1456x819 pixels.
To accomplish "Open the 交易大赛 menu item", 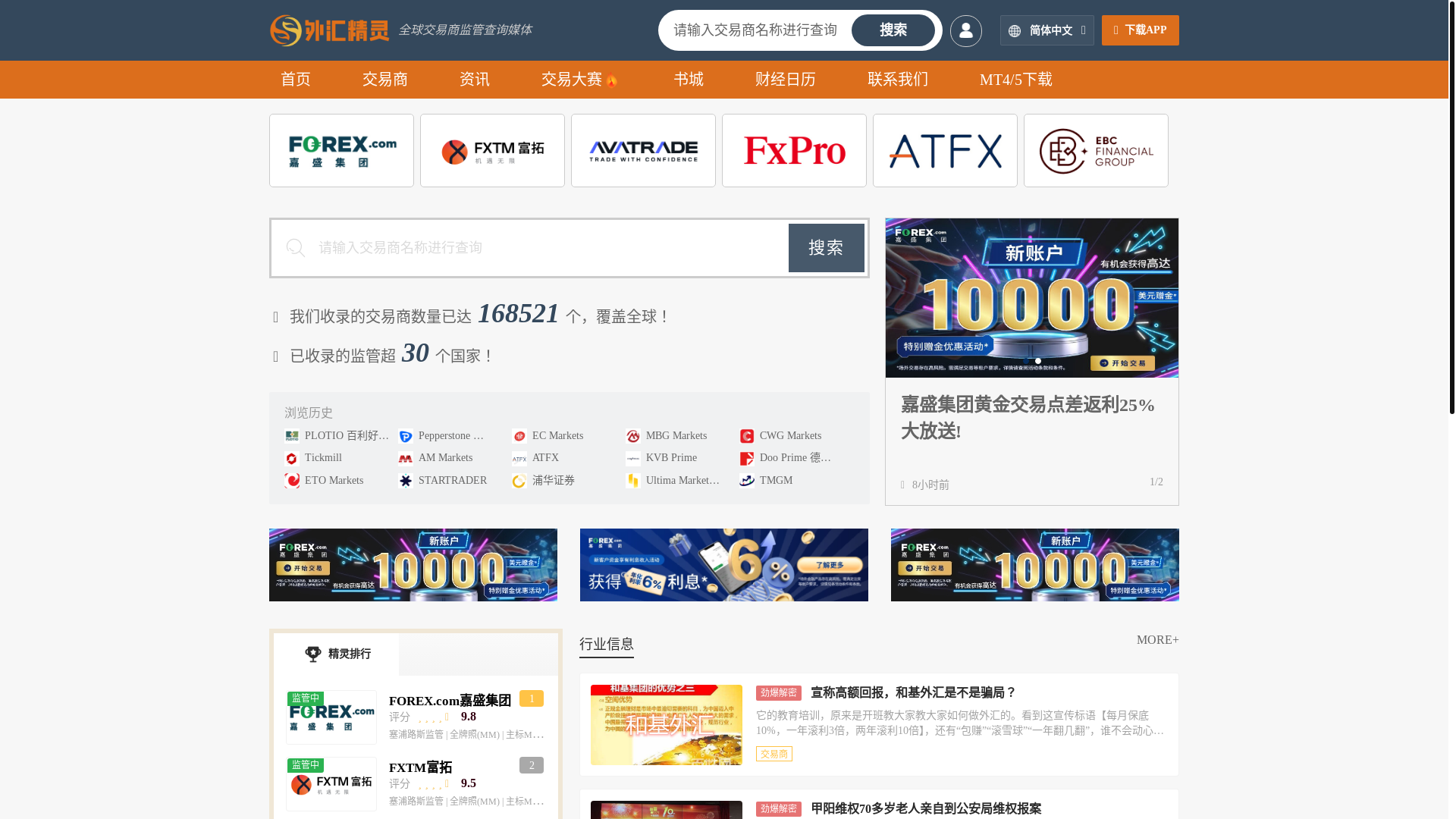I will click(580, 80).
